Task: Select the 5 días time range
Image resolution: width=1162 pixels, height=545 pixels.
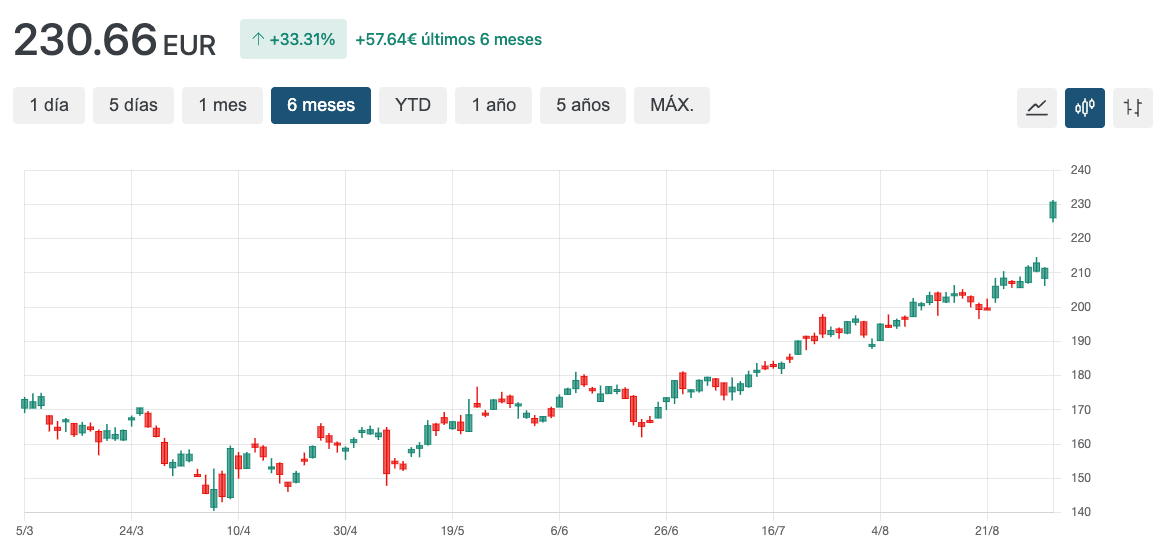Action: (x=133, y=105)
